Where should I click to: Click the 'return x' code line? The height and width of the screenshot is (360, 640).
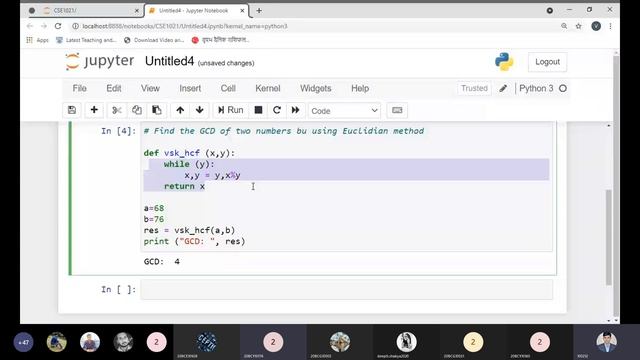point(184,186)
